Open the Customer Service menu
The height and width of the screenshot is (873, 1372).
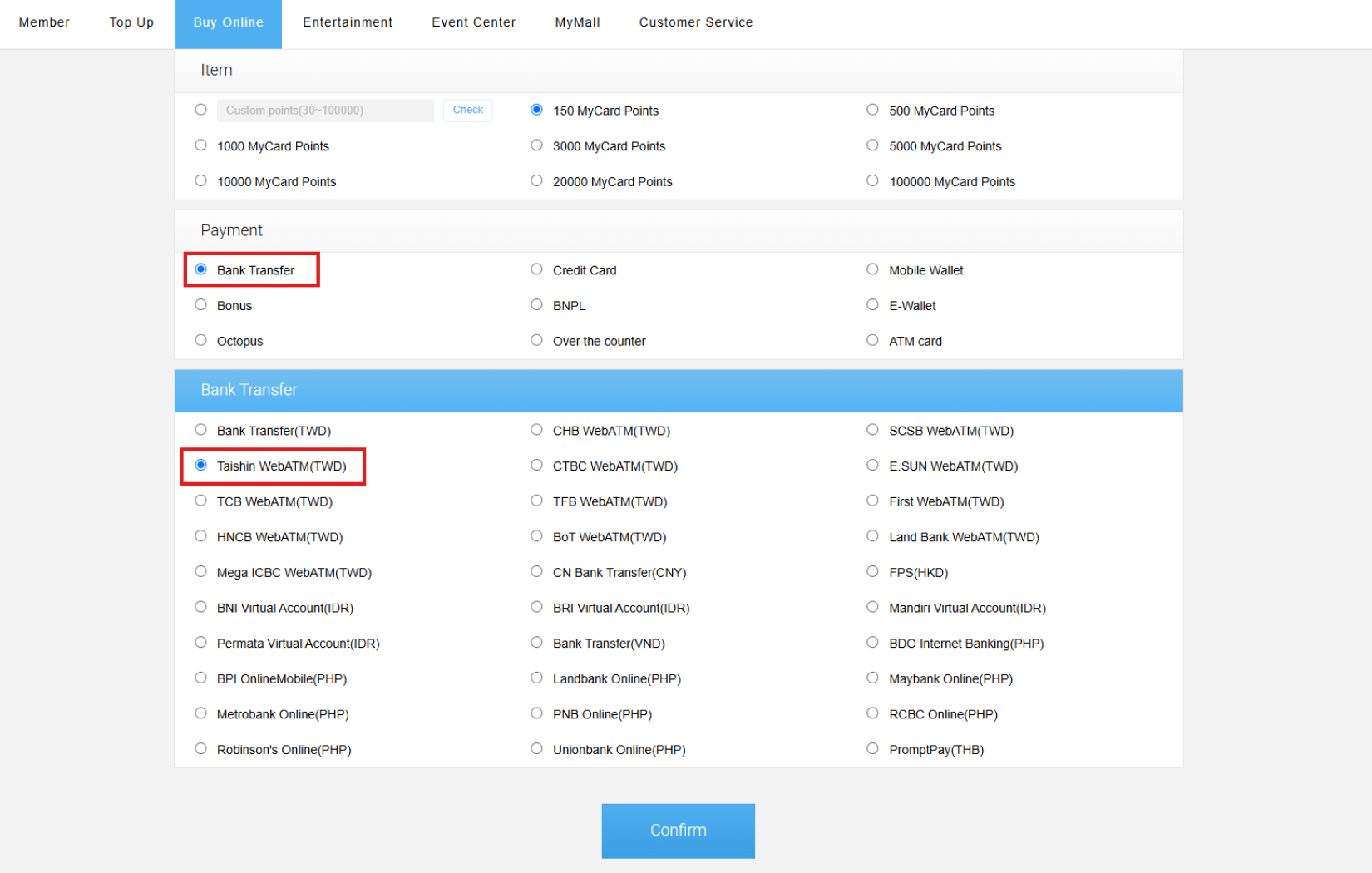click(x=696, y=22)
